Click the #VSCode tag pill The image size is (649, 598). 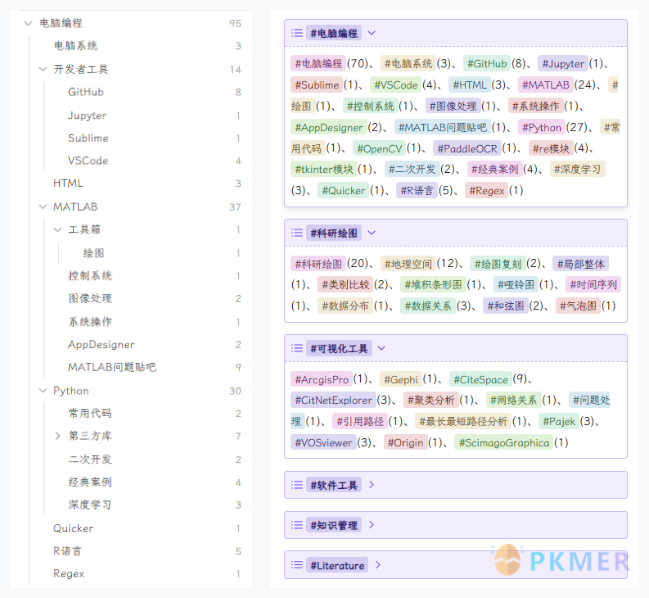pos(396,85)
